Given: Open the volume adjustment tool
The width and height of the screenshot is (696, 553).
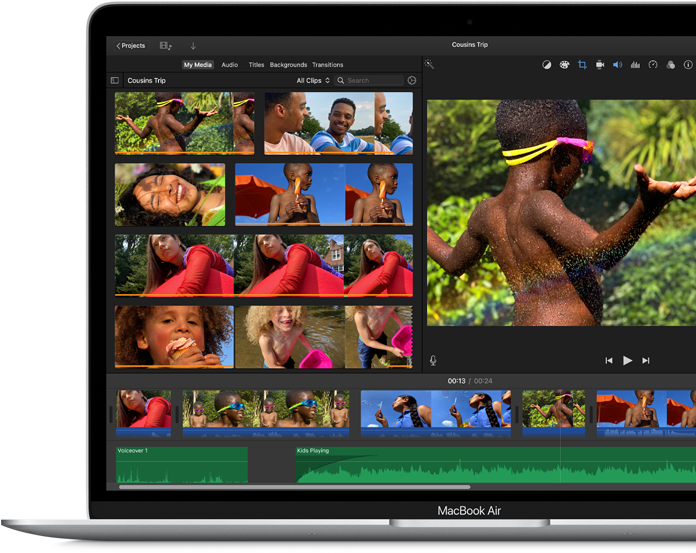Looking at the screenshot, I should point(617,65).
